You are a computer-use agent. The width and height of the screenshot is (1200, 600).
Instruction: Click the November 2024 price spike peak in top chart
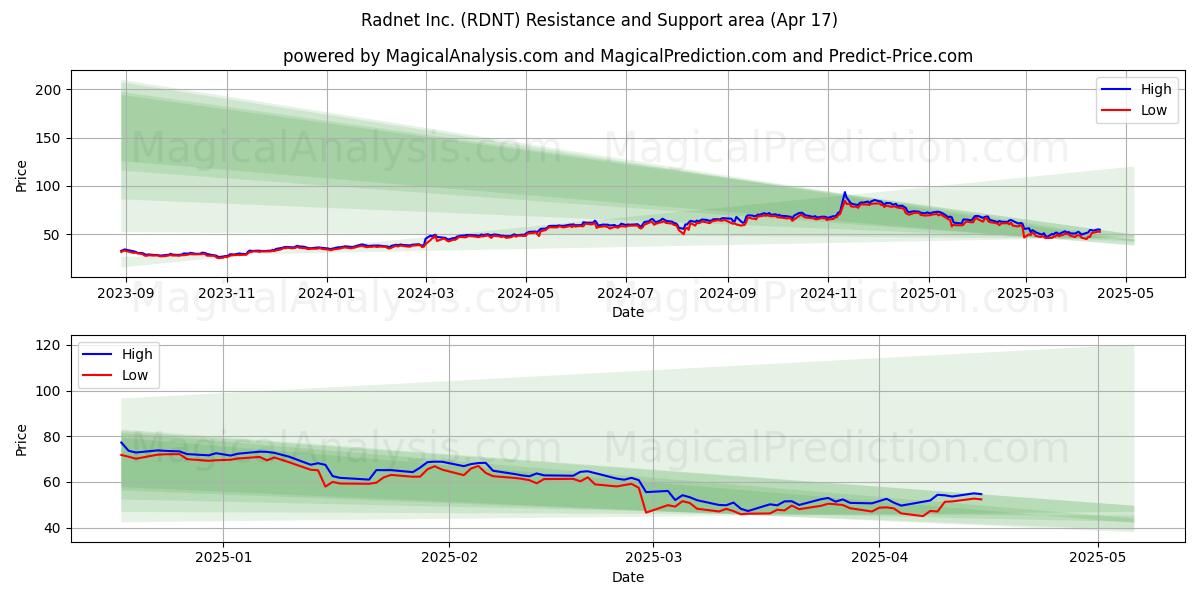click(x=844, y=193)
